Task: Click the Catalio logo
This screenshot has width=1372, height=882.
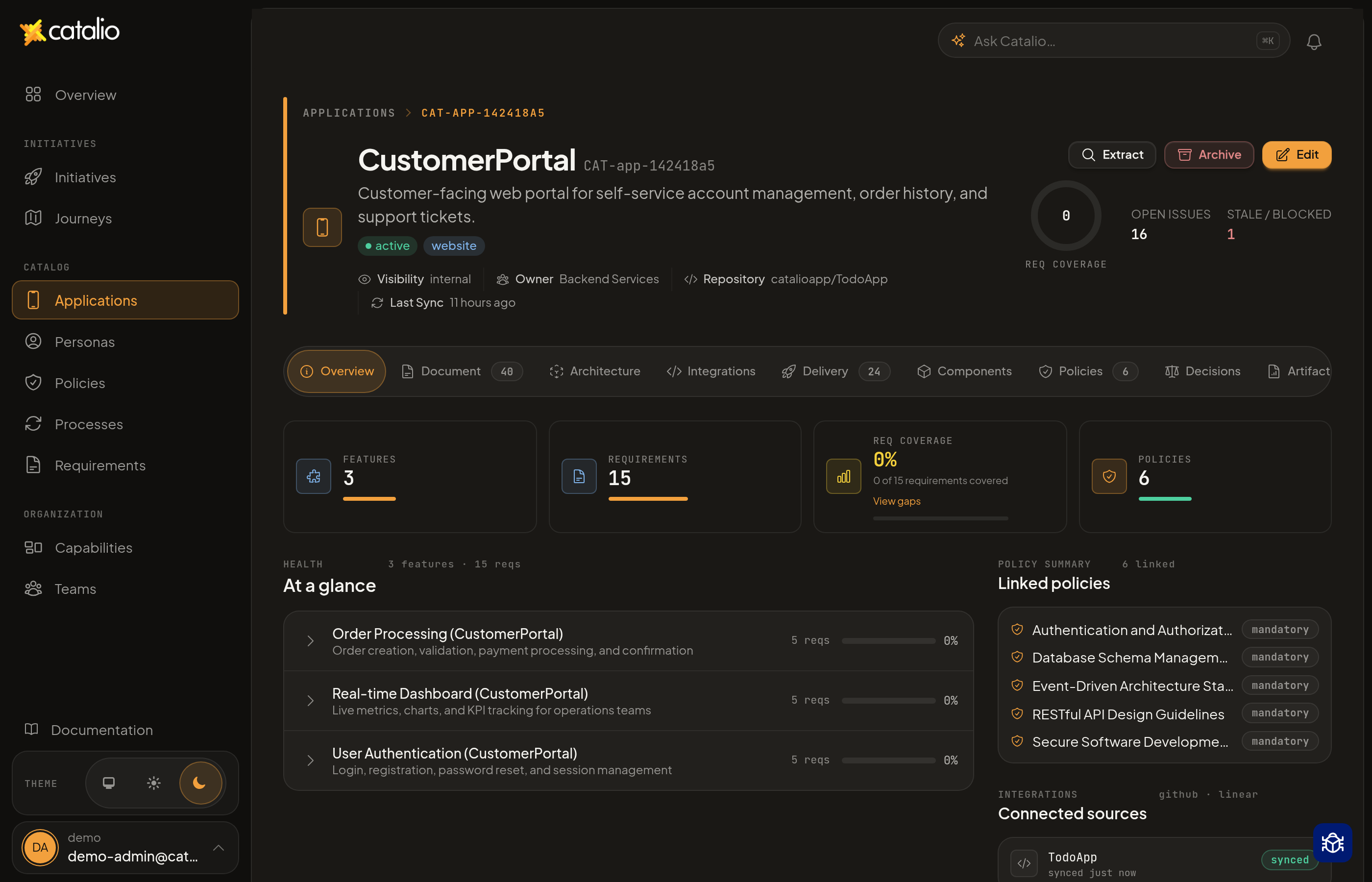Action: pyautogui.click(x=69, y=31)
